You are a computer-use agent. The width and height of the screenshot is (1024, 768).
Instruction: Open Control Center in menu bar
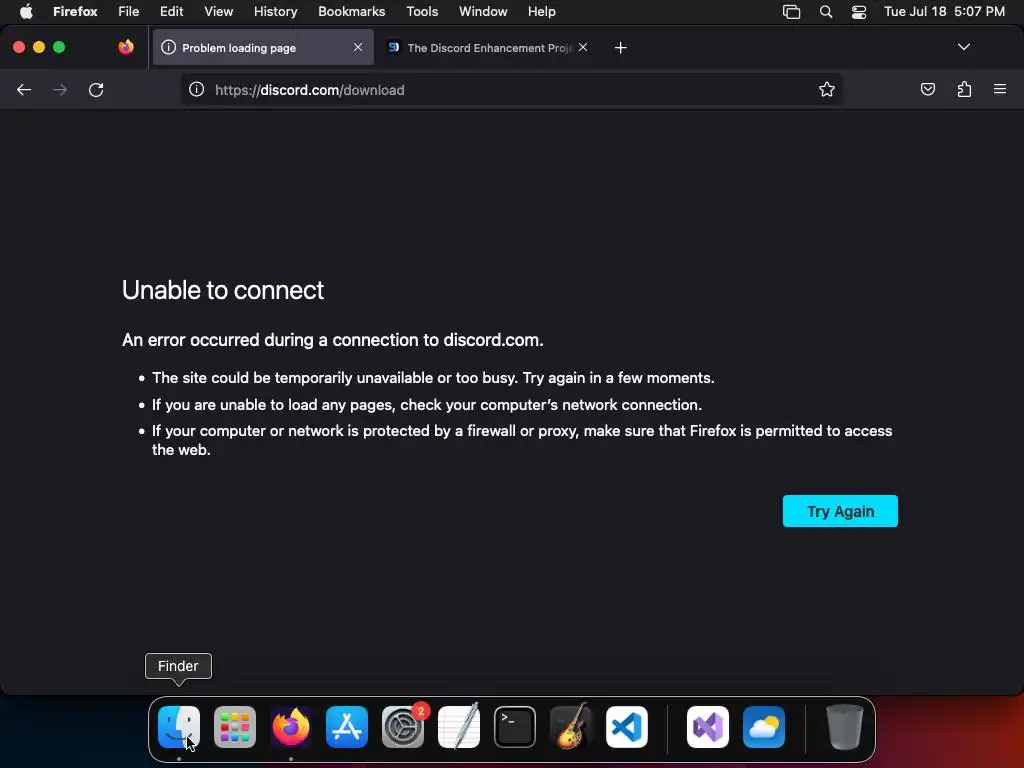click(x=859, y=12)
